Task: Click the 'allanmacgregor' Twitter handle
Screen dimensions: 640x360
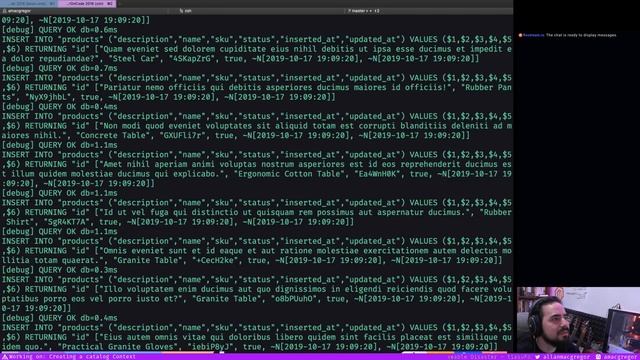Action: (566, 357)
